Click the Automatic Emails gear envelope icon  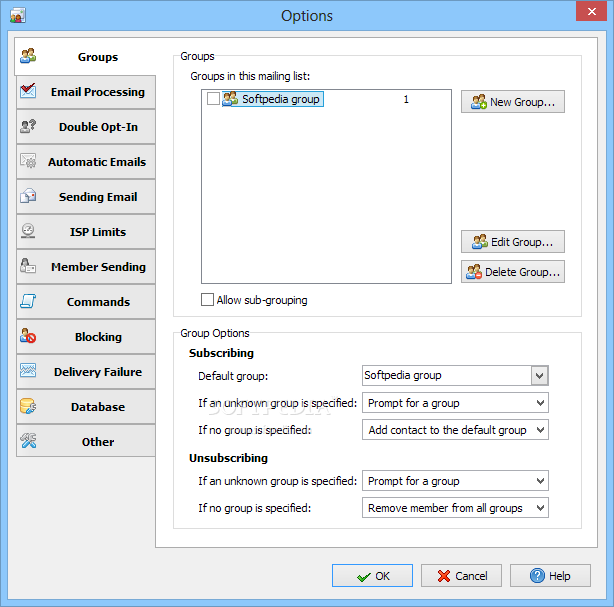[x=28, y=161]
